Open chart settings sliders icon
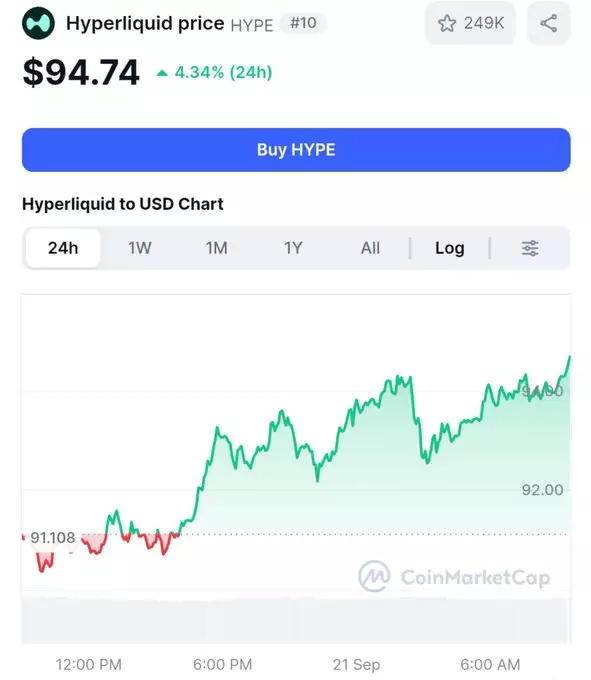 click(x=530, y=248)
